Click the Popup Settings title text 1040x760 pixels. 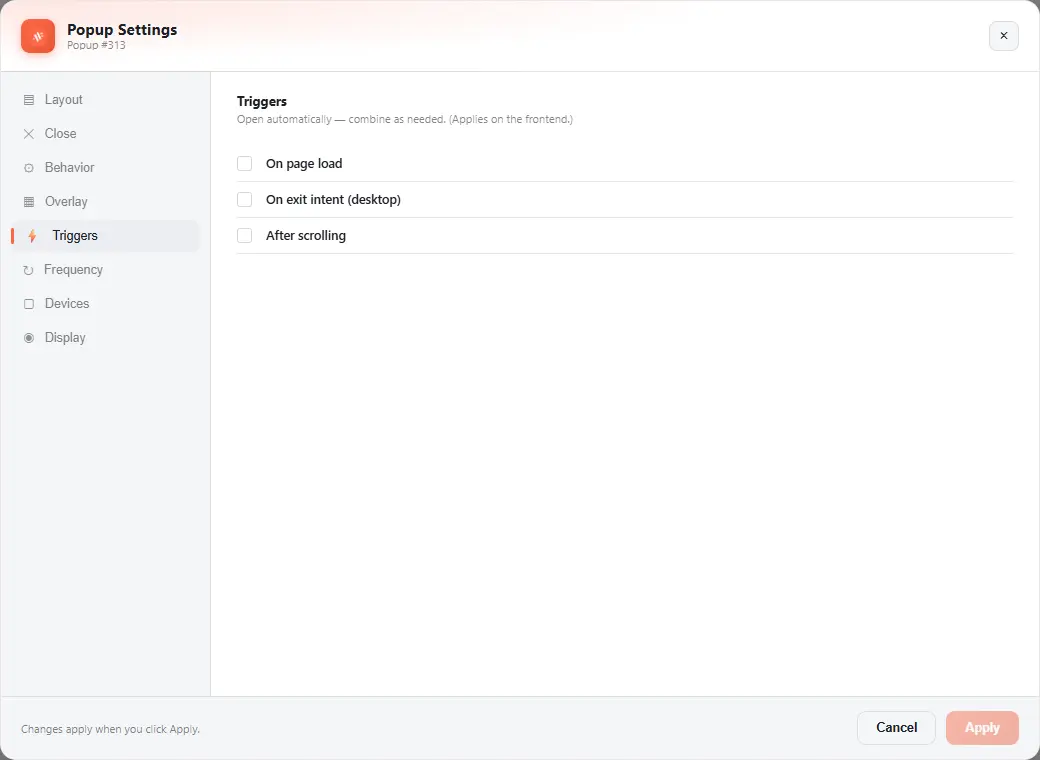(x=122, y=30)
